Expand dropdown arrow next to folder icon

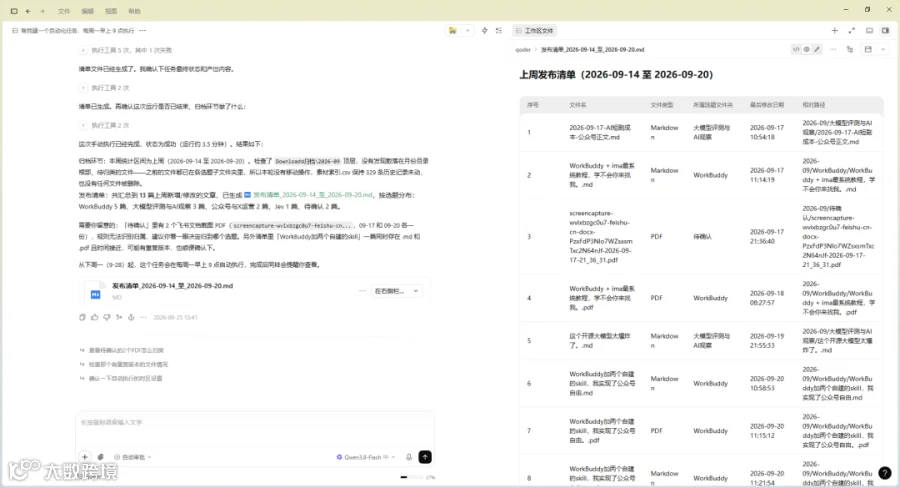pos(468,30)
